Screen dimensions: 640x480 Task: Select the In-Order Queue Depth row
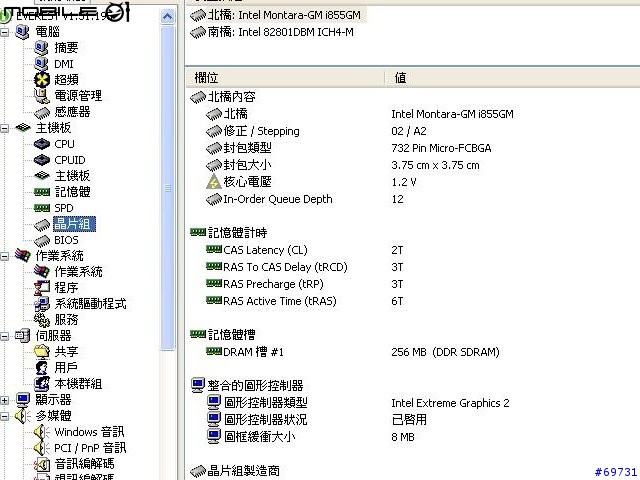412,199
